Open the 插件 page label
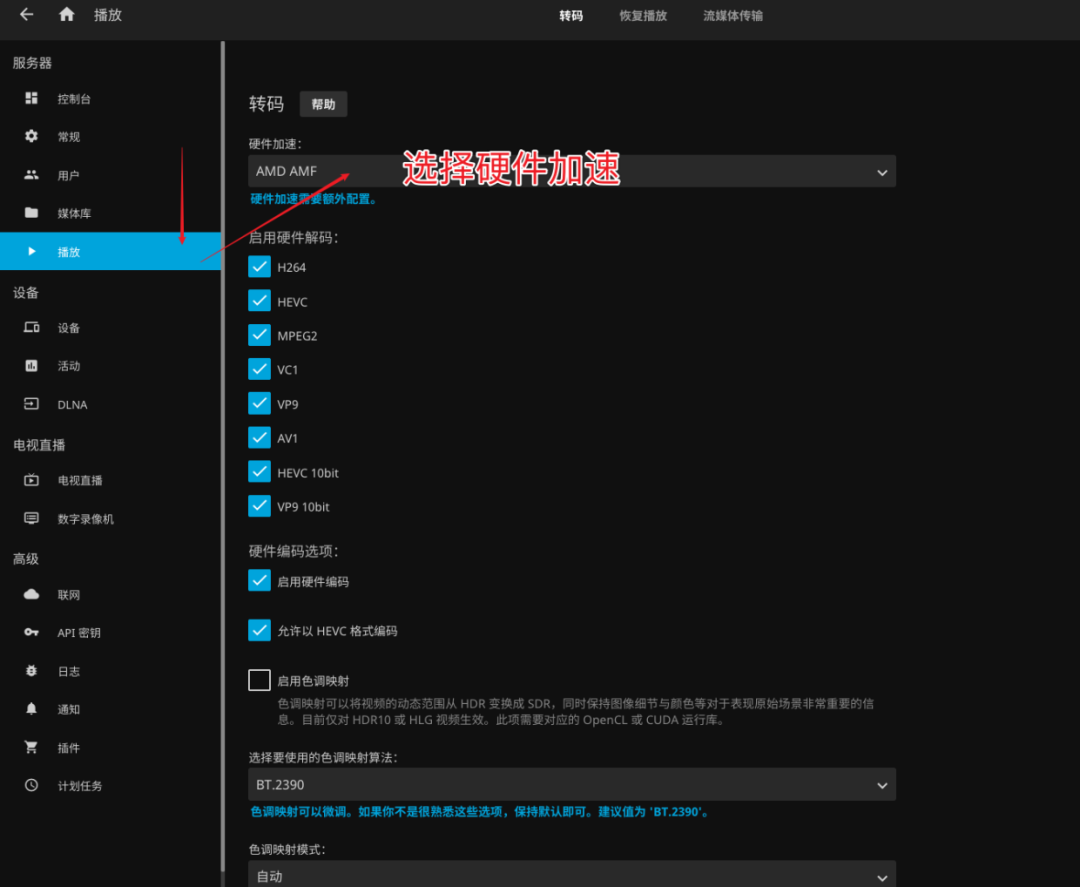This screenshot has width=1080, height=887. (68, 748)
